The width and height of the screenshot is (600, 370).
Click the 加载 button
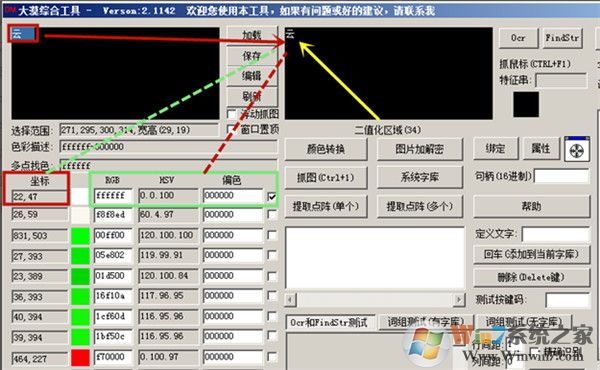[252, 35]
